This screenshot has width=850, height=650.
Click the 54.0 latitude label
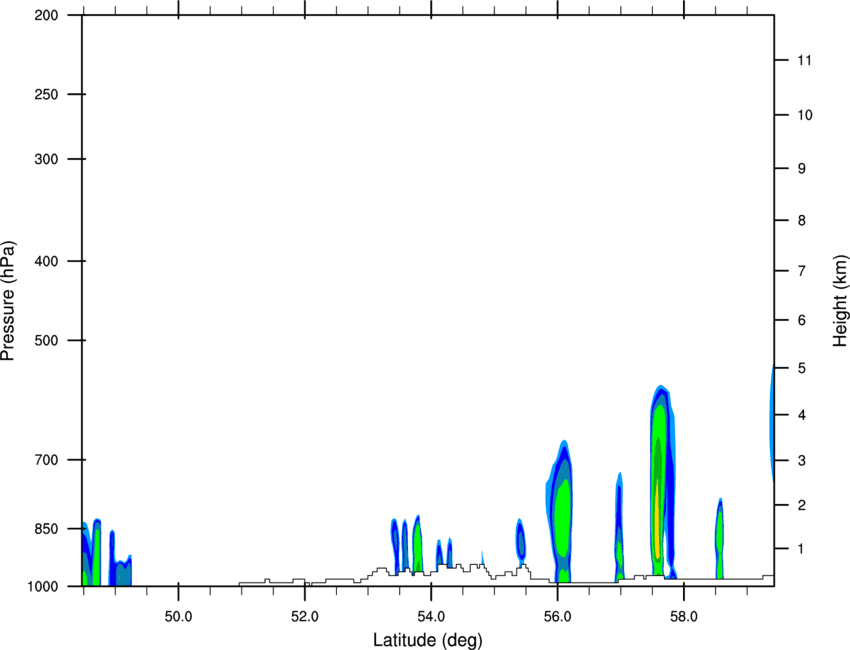(432, 617)
